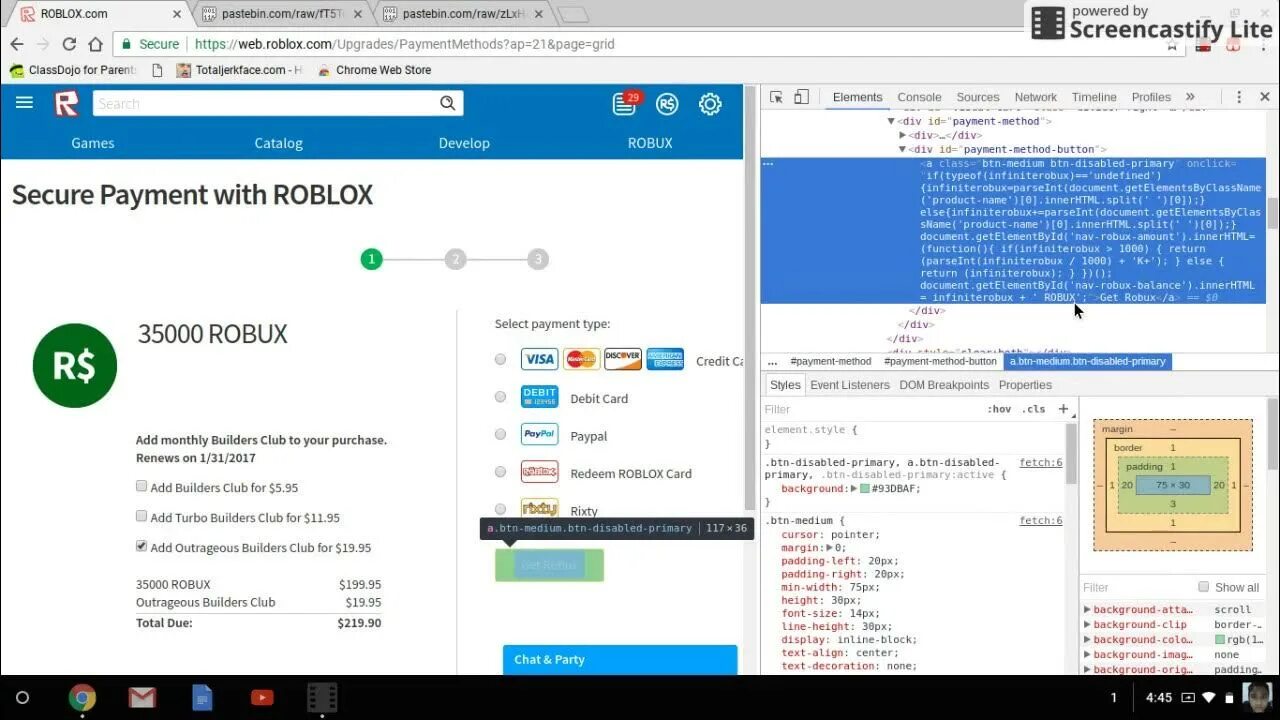Open the Network tab

click(1036, 97)
